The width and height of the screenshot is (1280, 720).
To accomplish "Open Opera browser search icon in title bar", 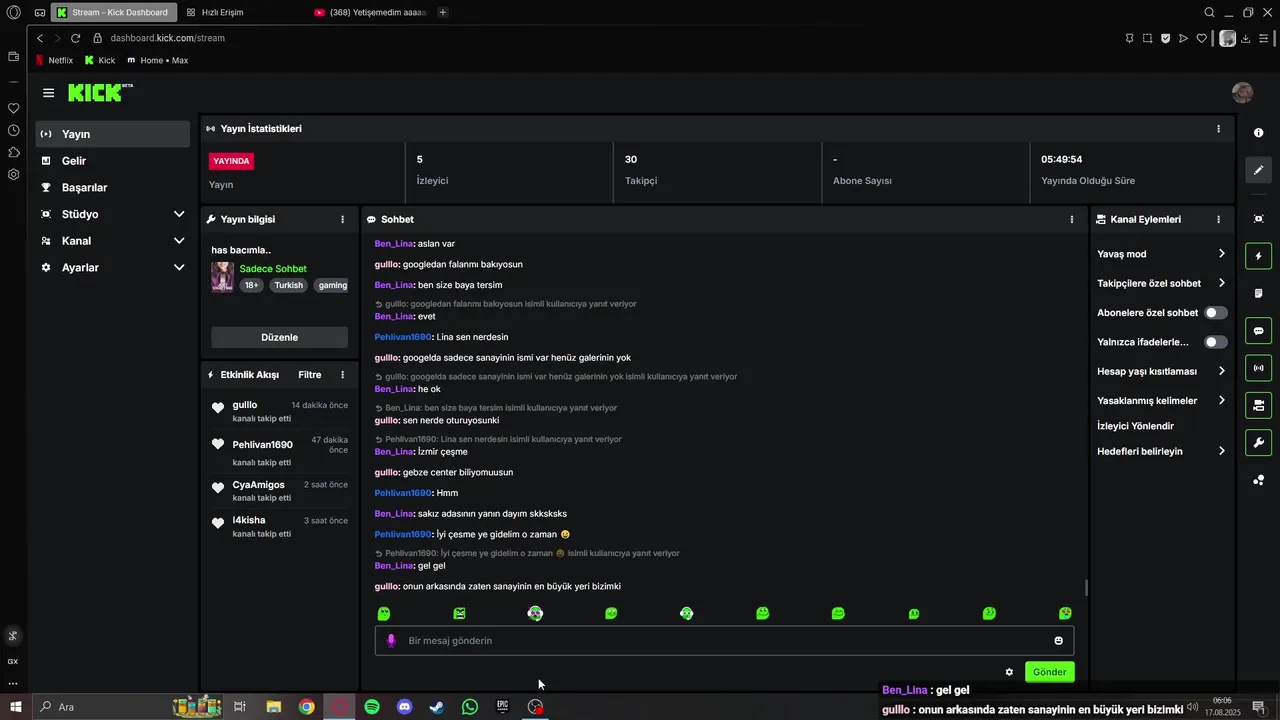I will 1209,12.
